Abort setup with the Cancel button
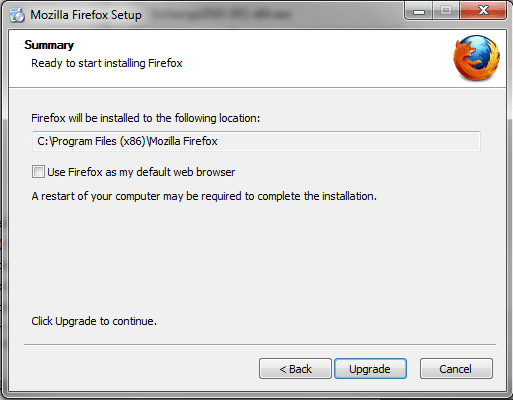 pyautogui.click(x=456, y=369)
